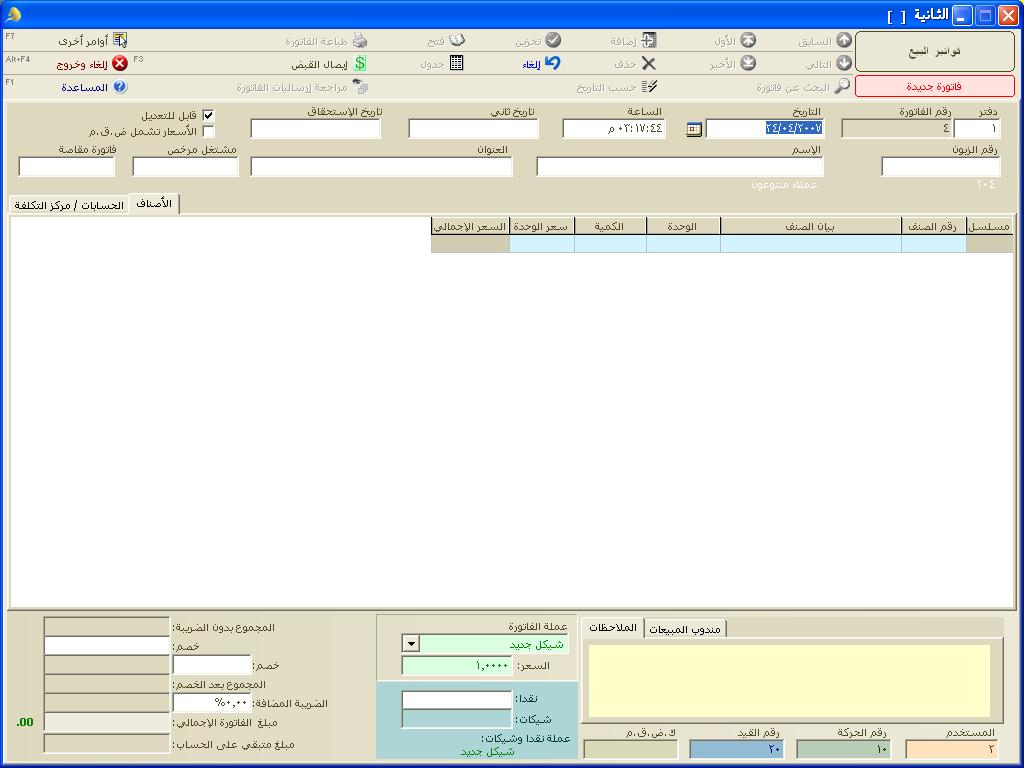
Task: Uncheck the editable (قابل للتعديل) checkbox
Action: (208, 116)
